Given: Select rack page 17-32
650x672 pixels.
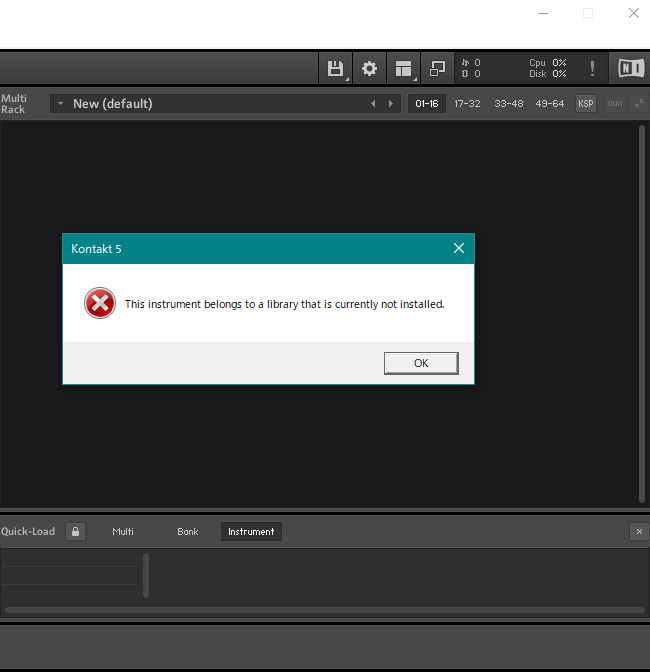Looking at the screenshot, I should pyautogui.click(x=467, y=104).
